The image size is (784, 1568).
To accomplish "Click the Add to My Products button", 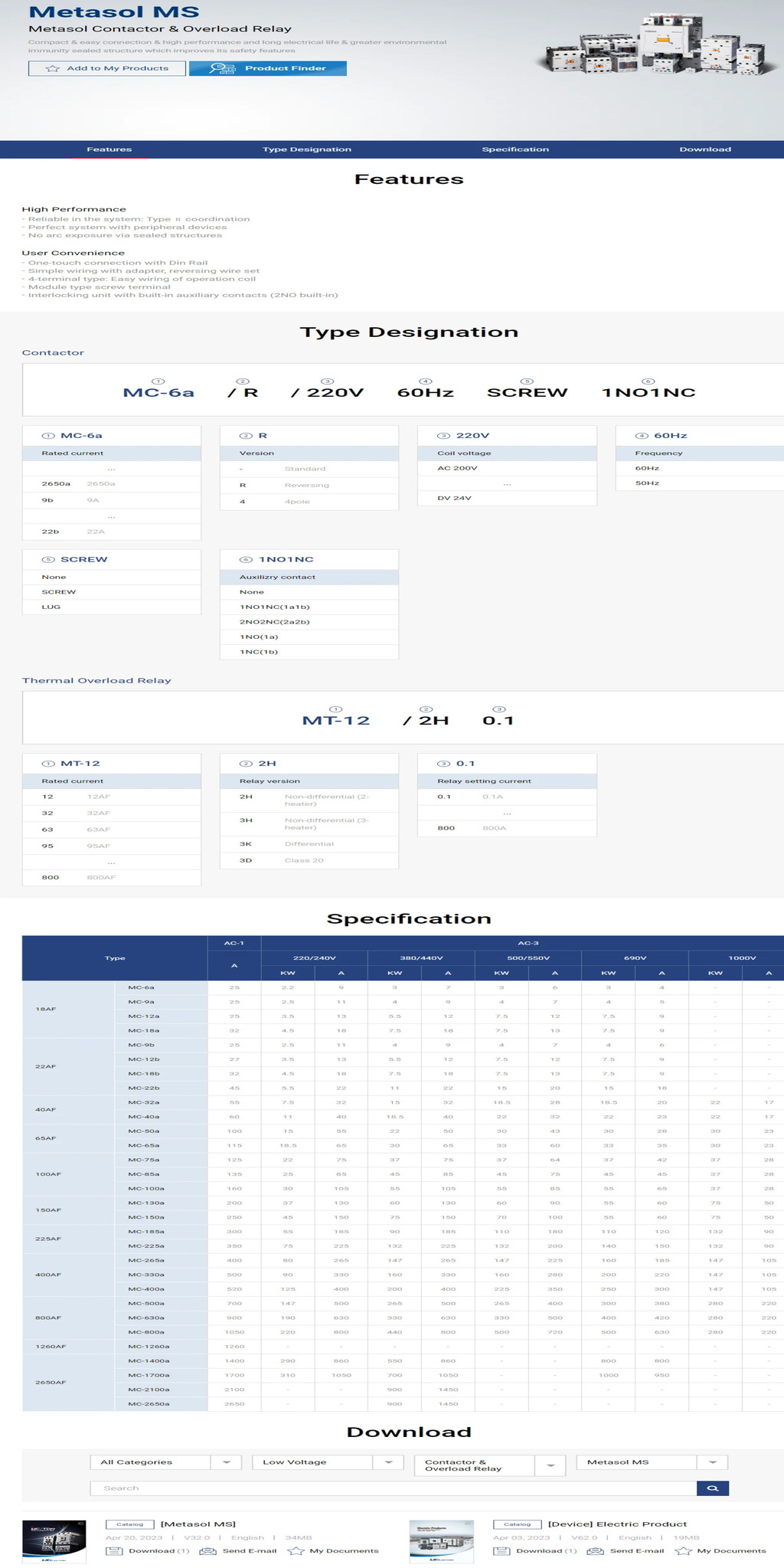I will tap(107, 68).
